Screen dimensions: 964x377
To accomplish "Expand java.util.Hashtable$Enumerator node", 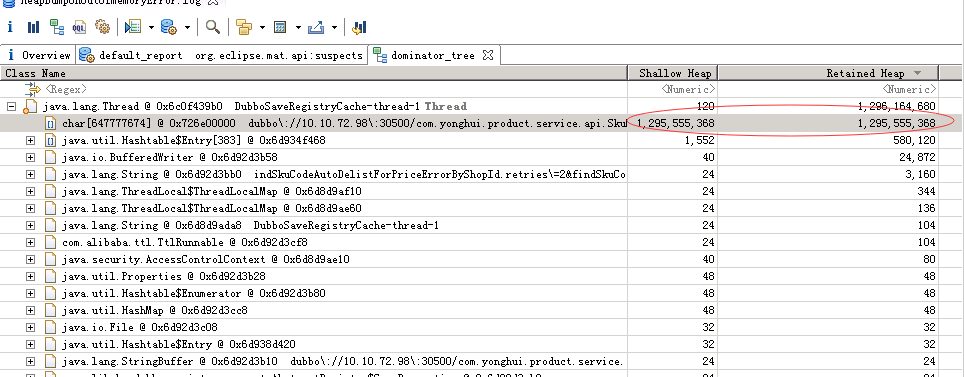I will pyautogui.click(x=30, y=293).
